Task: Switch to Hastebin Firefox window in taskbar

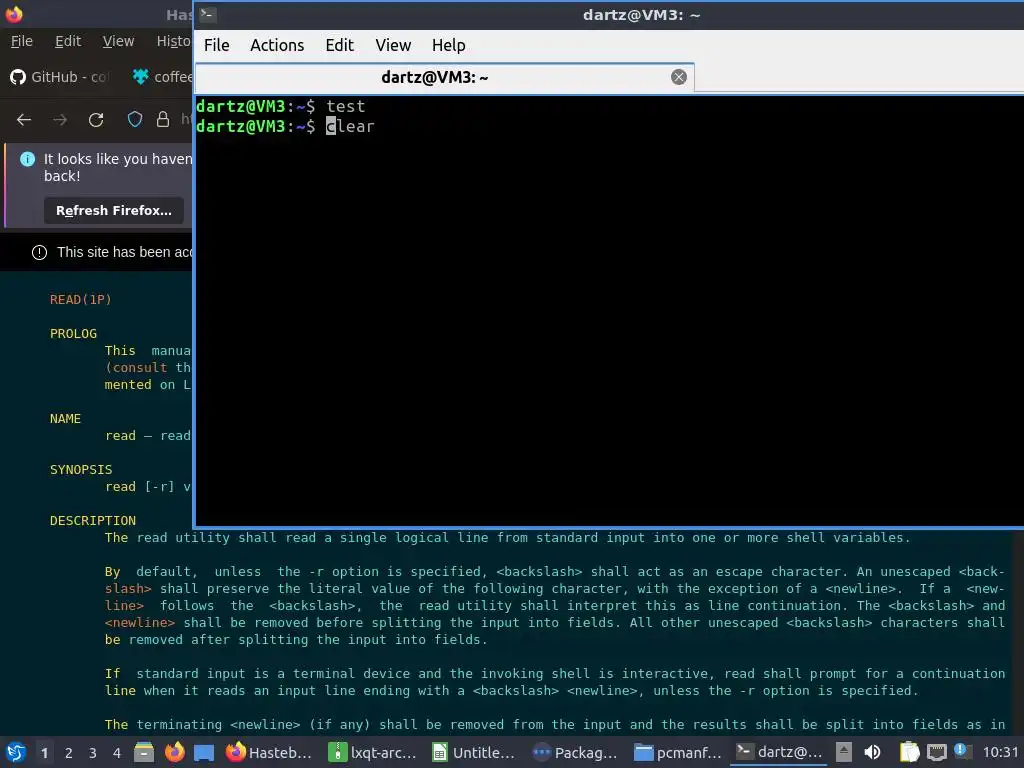Action: (x=268, y=752)
